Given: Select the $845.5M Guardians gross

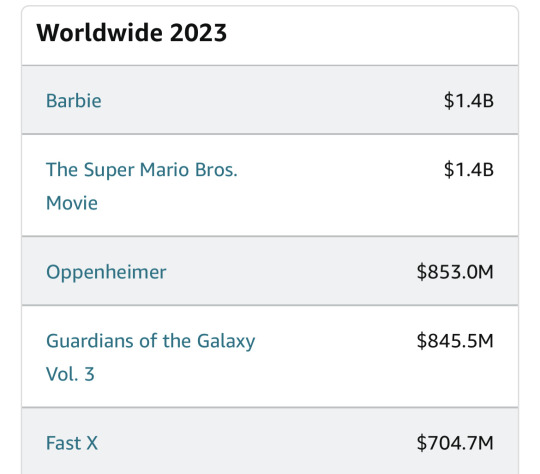Looking at the screenshot, I should click(455, 341).
